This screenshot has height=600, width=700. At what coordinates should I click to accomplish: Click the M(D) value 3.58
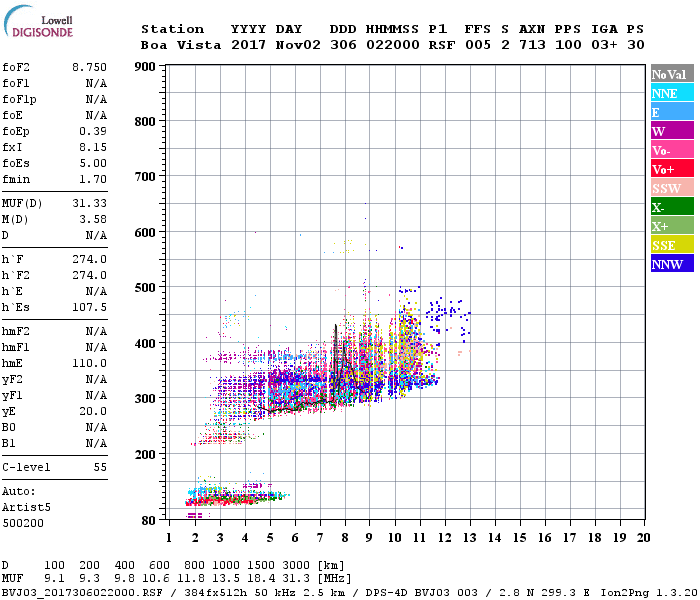tap(93, 220)
